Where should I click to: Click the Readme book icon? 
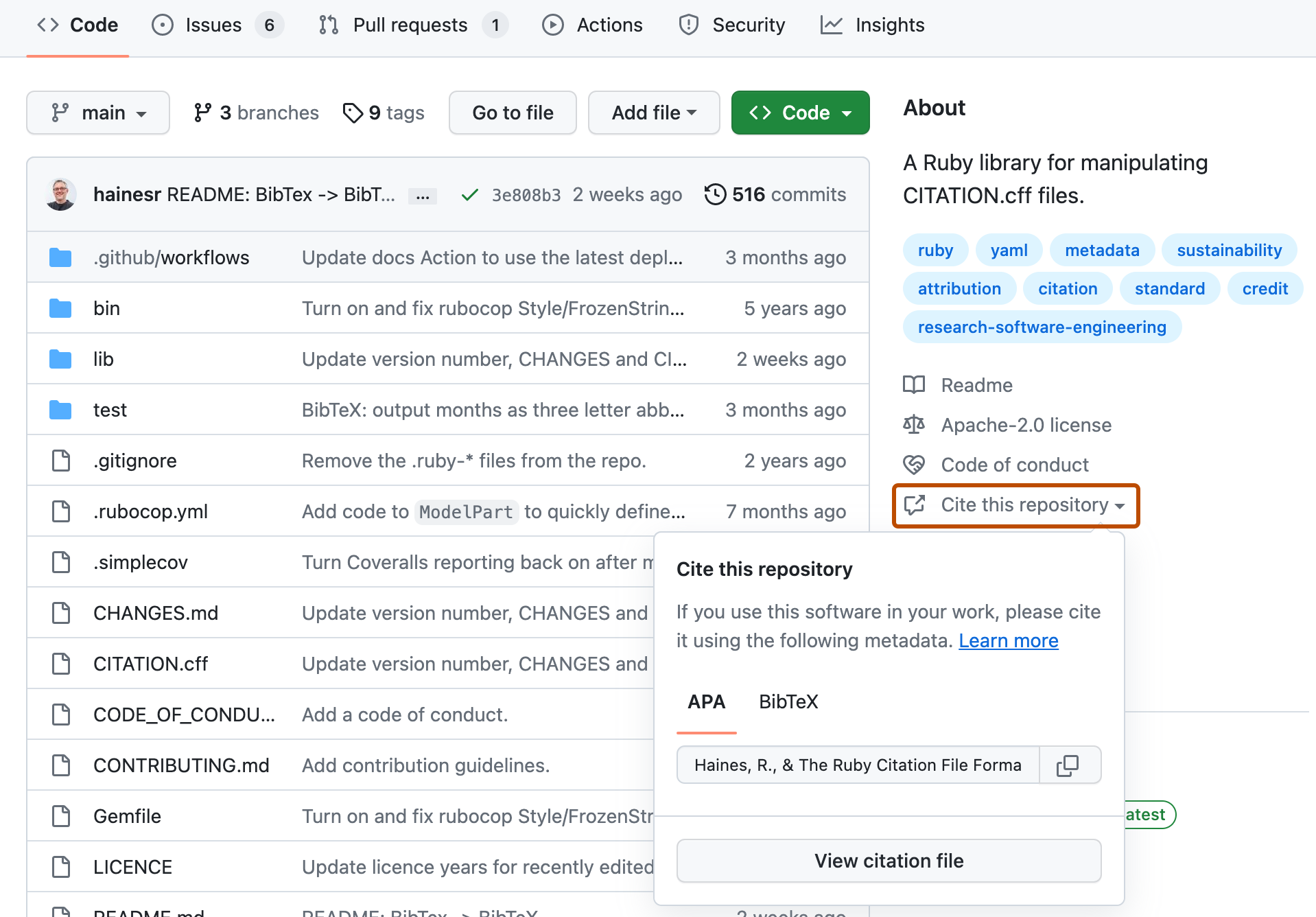point(914,385)
